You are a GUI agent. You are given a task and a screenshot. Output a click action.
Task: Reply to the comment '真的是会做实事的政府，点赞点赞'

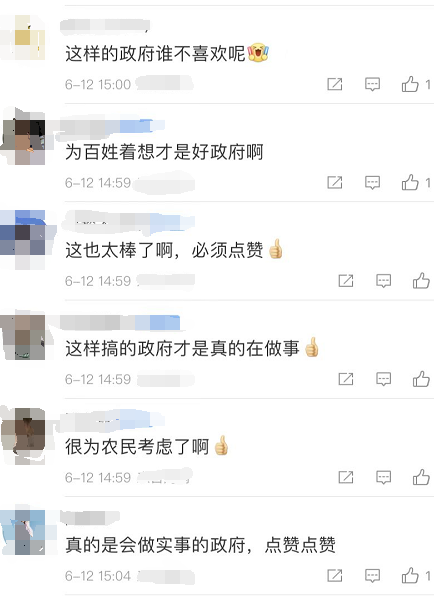coord(372,575)
